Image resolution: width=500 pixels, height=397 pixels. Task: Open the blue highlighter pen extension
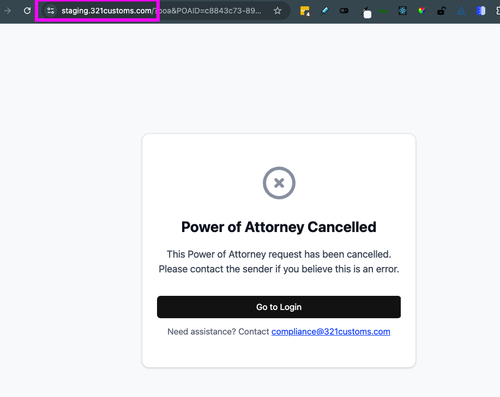[x=324, y=11]
